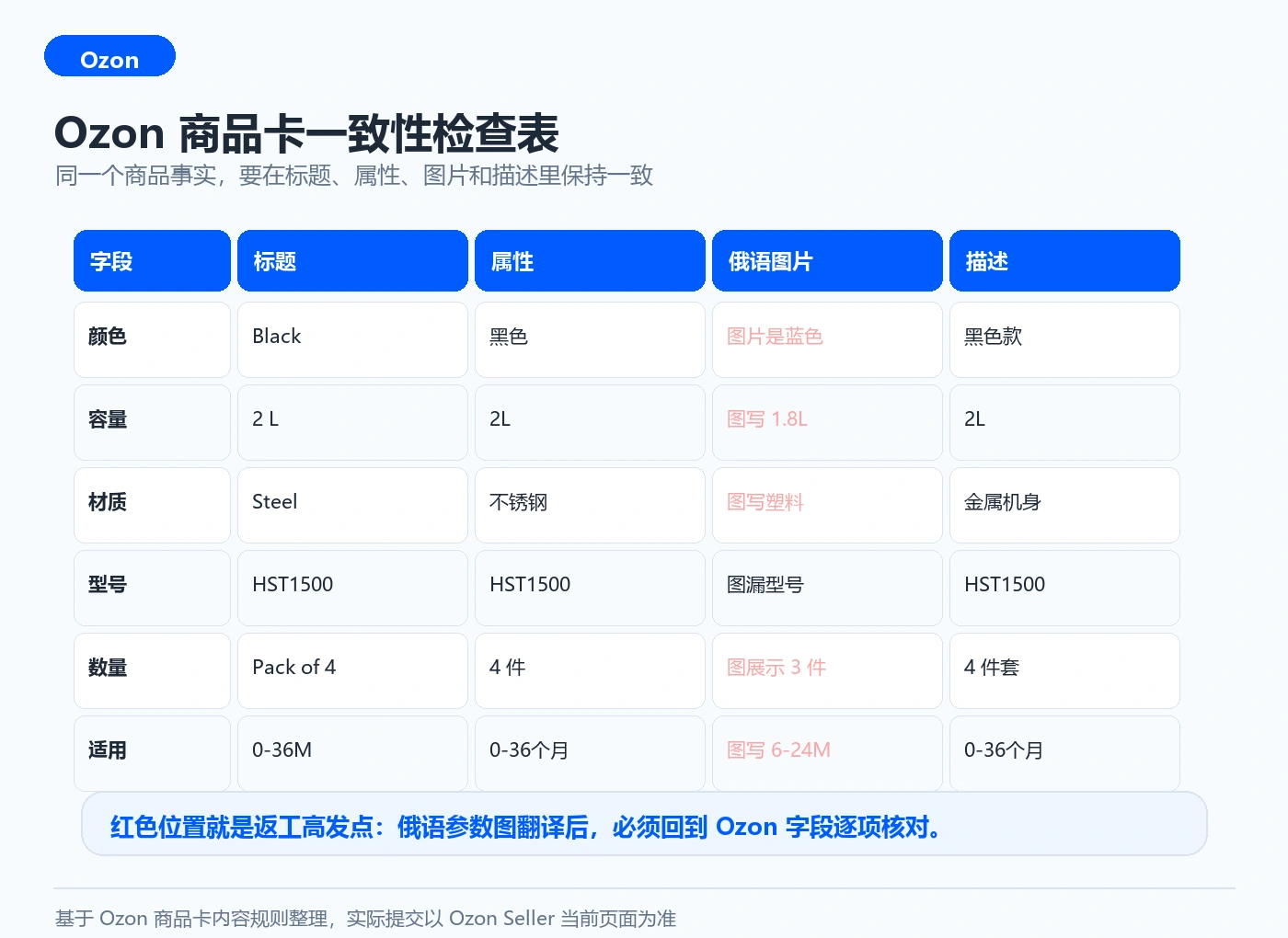Click the 'Pack of 4' cell
The height and width of the screenshot is (938, 1288).
352,670
